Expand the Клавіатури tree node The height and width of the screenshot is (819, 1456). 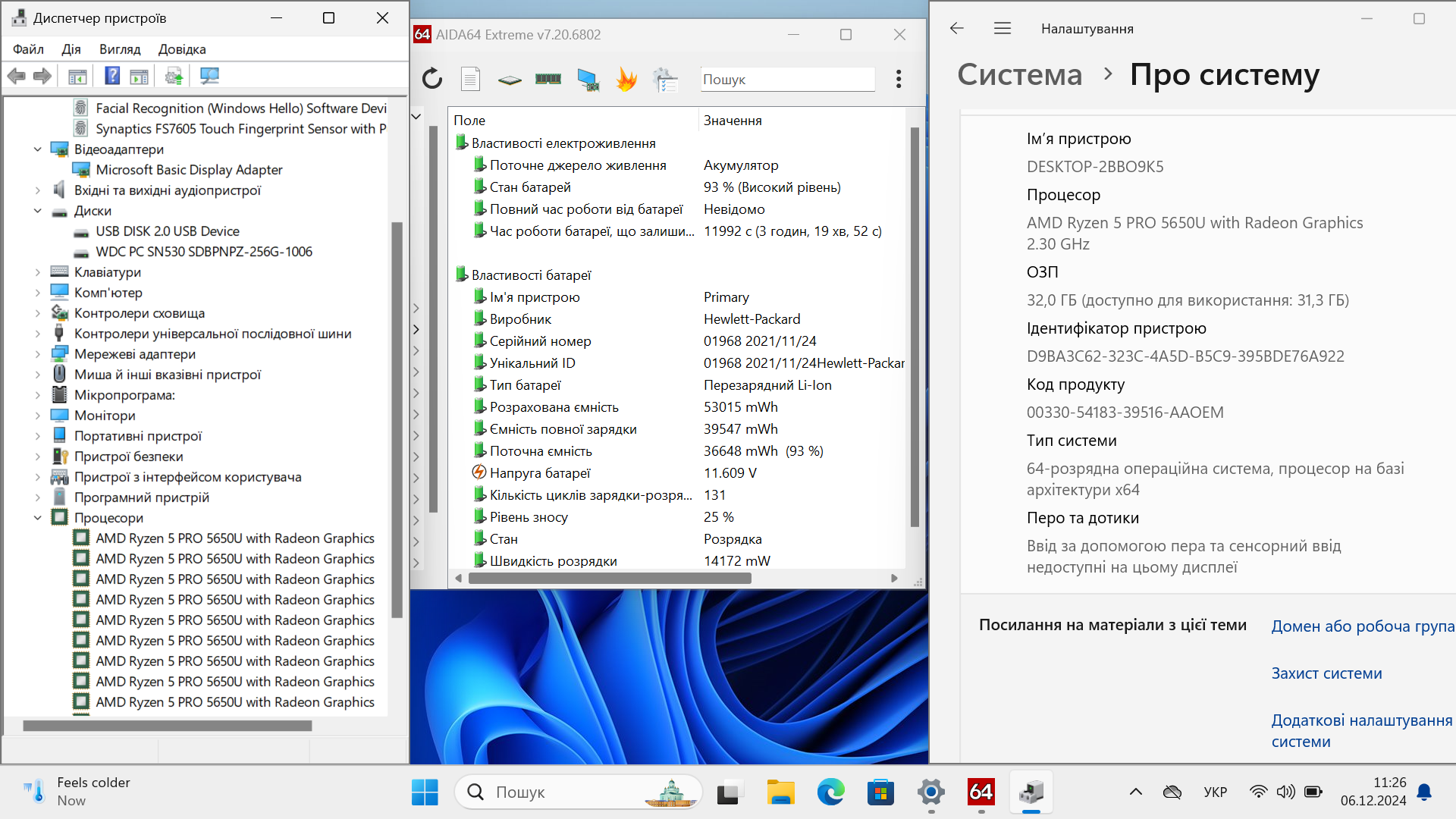(38, 272)
